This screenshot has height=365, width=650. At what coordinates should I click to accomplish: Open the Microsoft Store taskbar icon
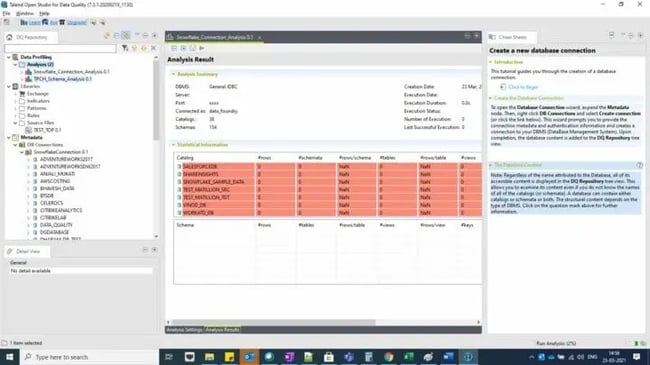[x=329, y=357]
